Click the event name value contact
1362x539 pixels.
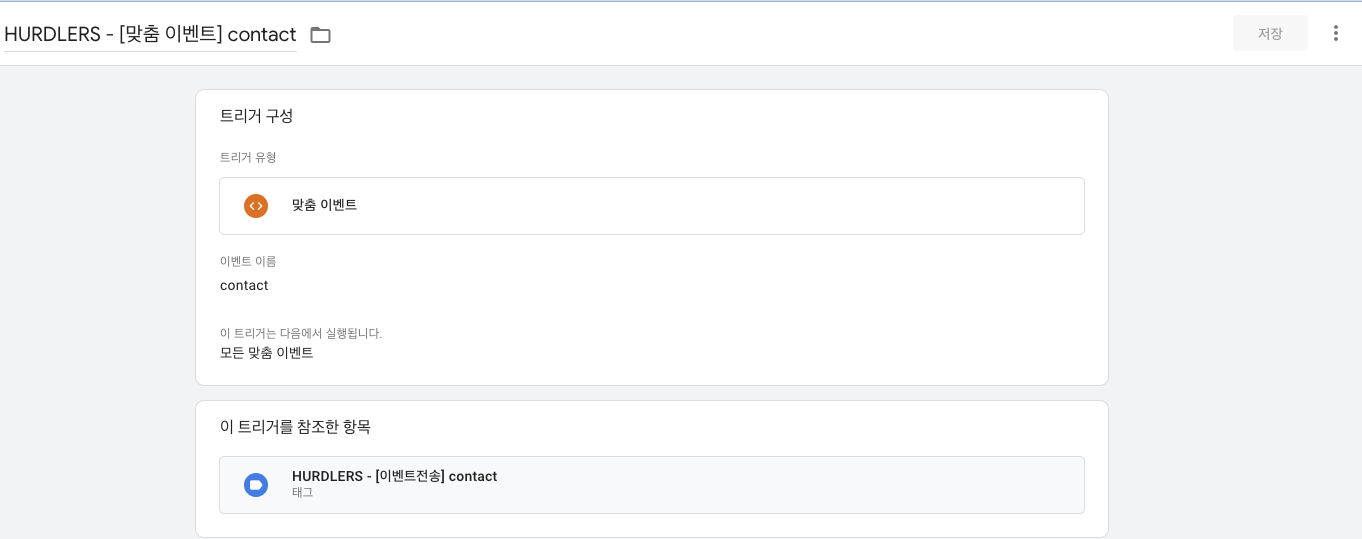pos(244,286)
